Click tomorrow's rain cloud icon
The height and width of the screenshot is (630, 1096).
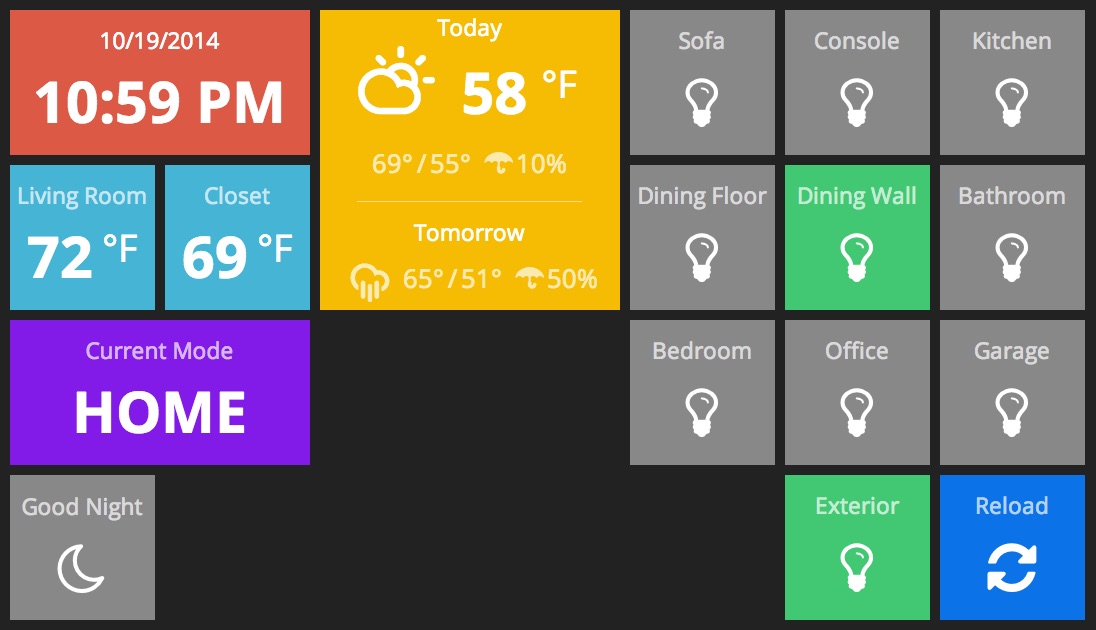370,282
